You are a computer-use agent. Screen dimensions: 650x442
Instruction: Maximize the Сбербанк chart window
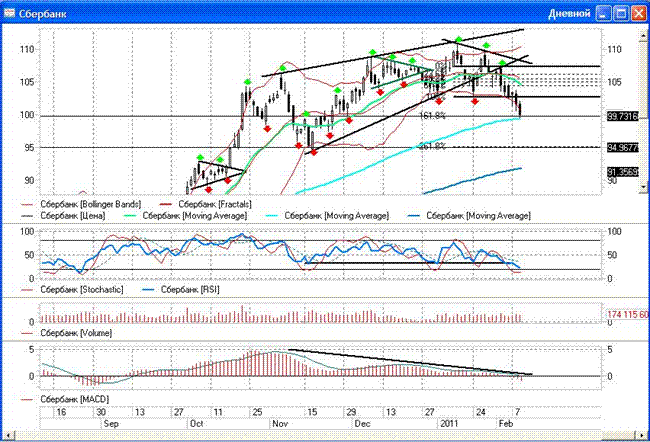[621, 14]
